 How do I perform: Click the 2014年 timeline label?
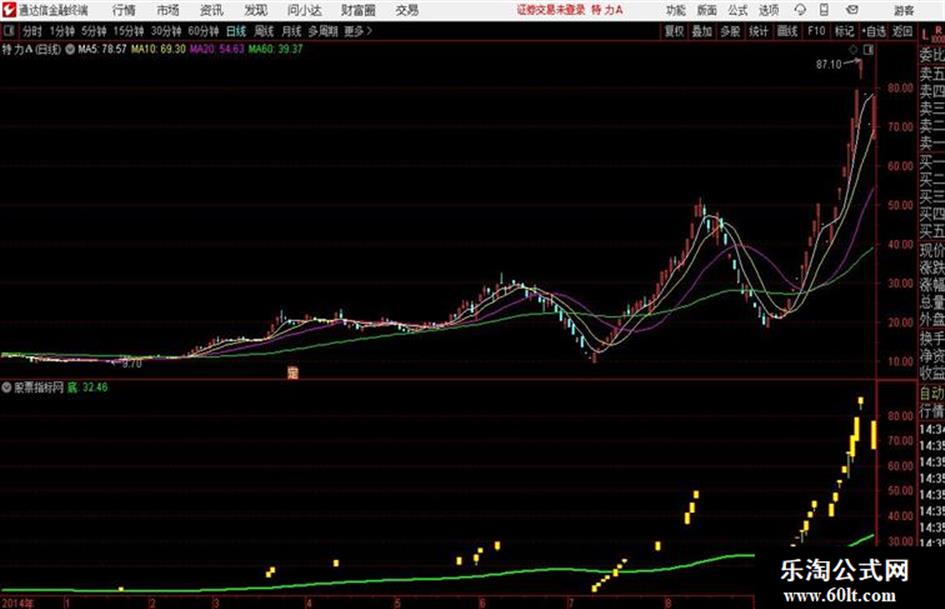(17, 603)
